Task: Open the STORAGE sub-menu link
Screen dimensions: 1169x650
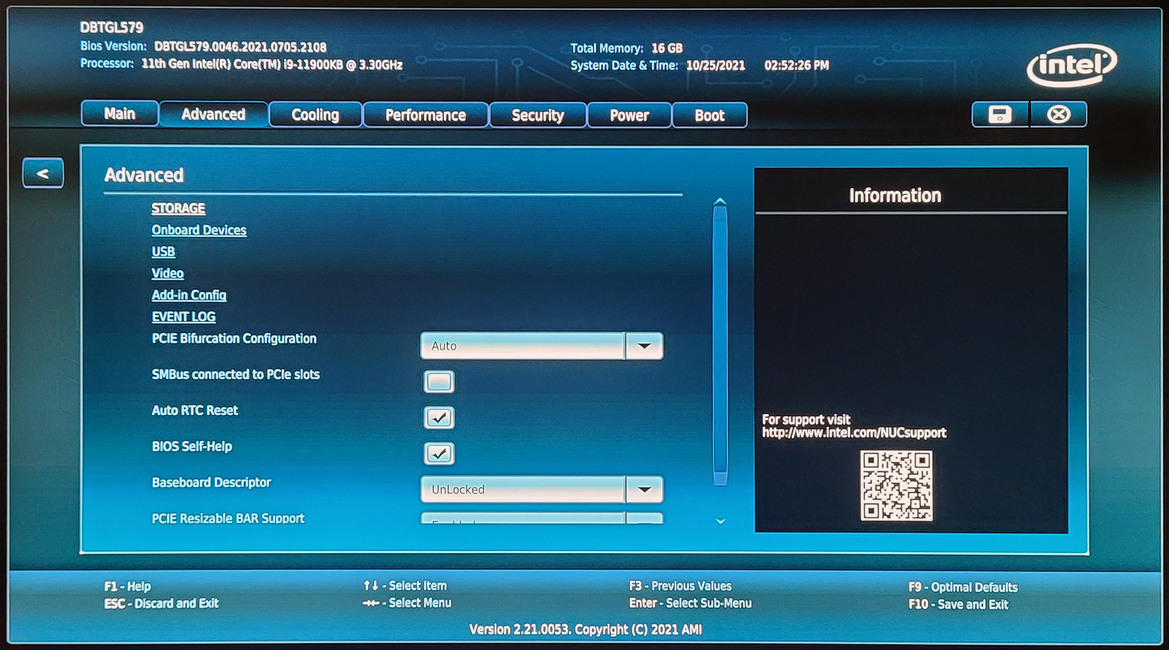Action: coord(178,209)
